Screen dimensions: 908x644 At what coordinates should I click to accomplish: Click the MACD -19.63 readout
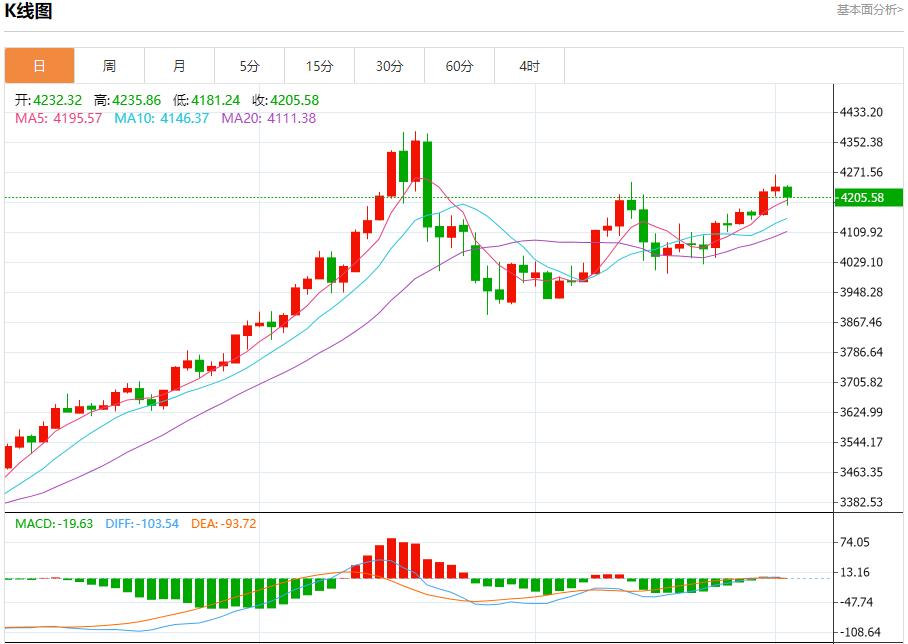point(54,524)
